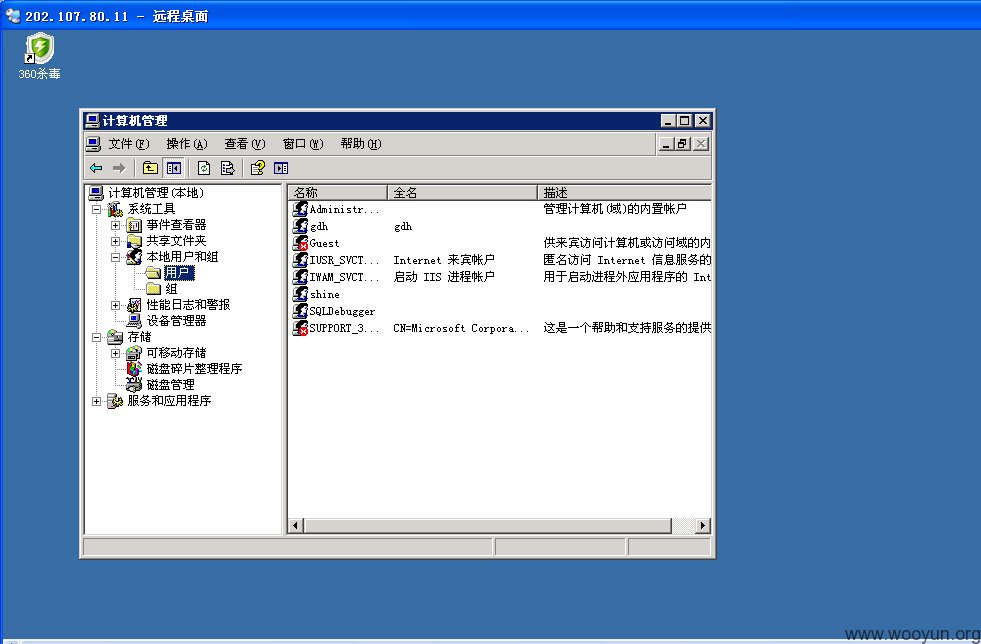Open the 窗口(W) menu
This screenshot has width=981, height=644.
click(303, 144)
